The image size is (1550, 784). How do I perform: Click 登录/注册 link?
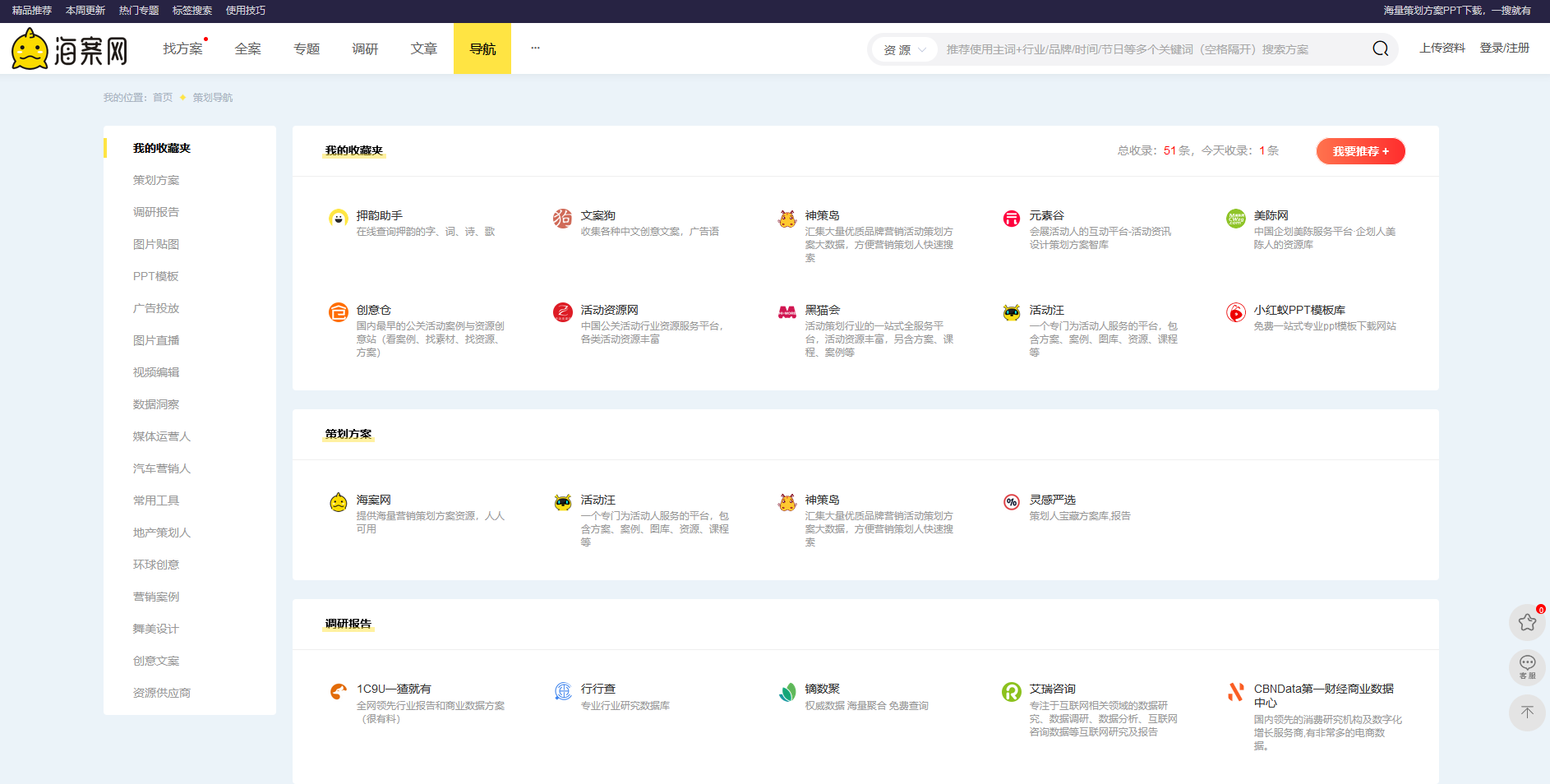coord(1505,48)
